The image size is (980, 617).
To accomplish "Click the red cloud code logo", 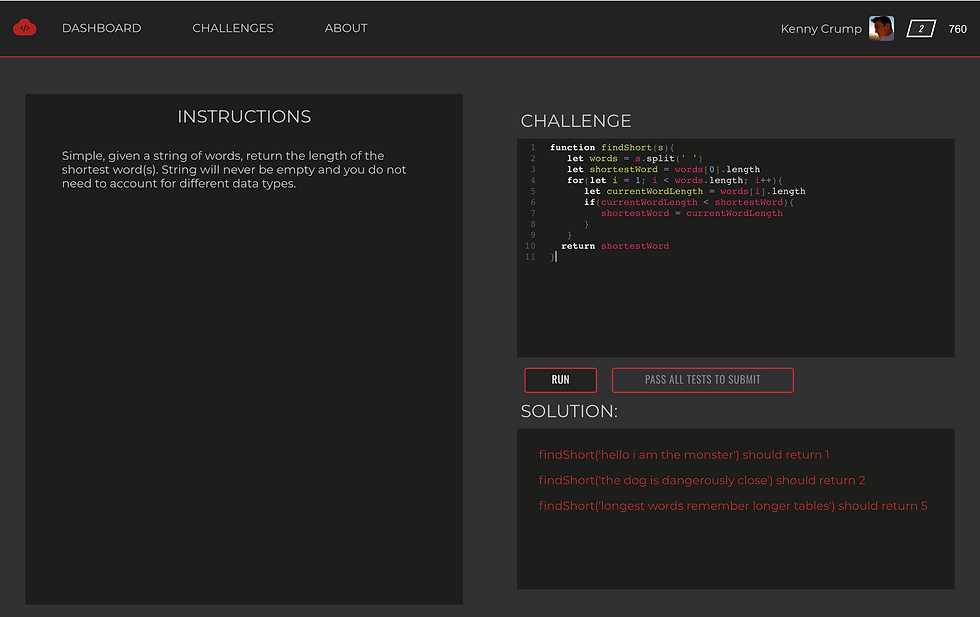I will [24, 28].
